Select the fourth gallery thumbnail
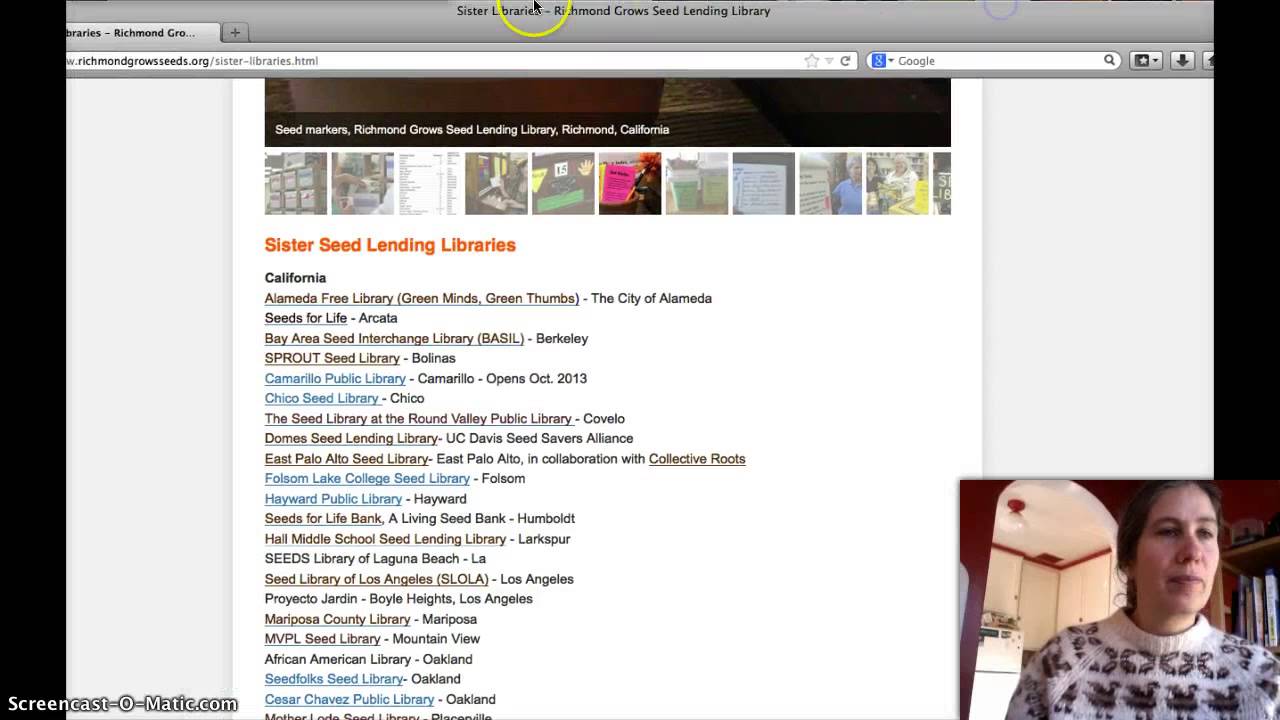Viewport: 1280px width, 720px height. click(x=496, y=183)
